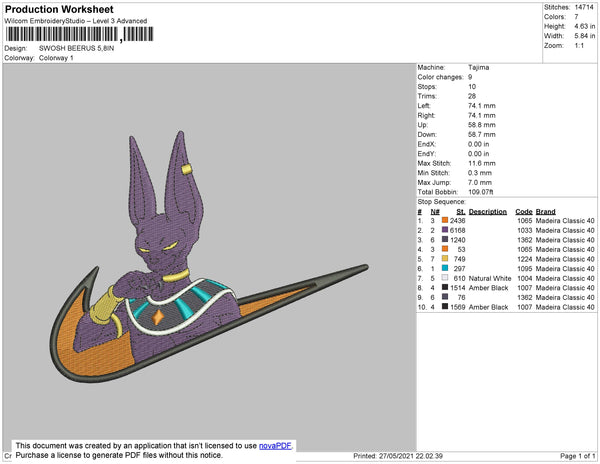Click the black swatch in stop 10
600x464 pixels.
click(x=445, y=306)
